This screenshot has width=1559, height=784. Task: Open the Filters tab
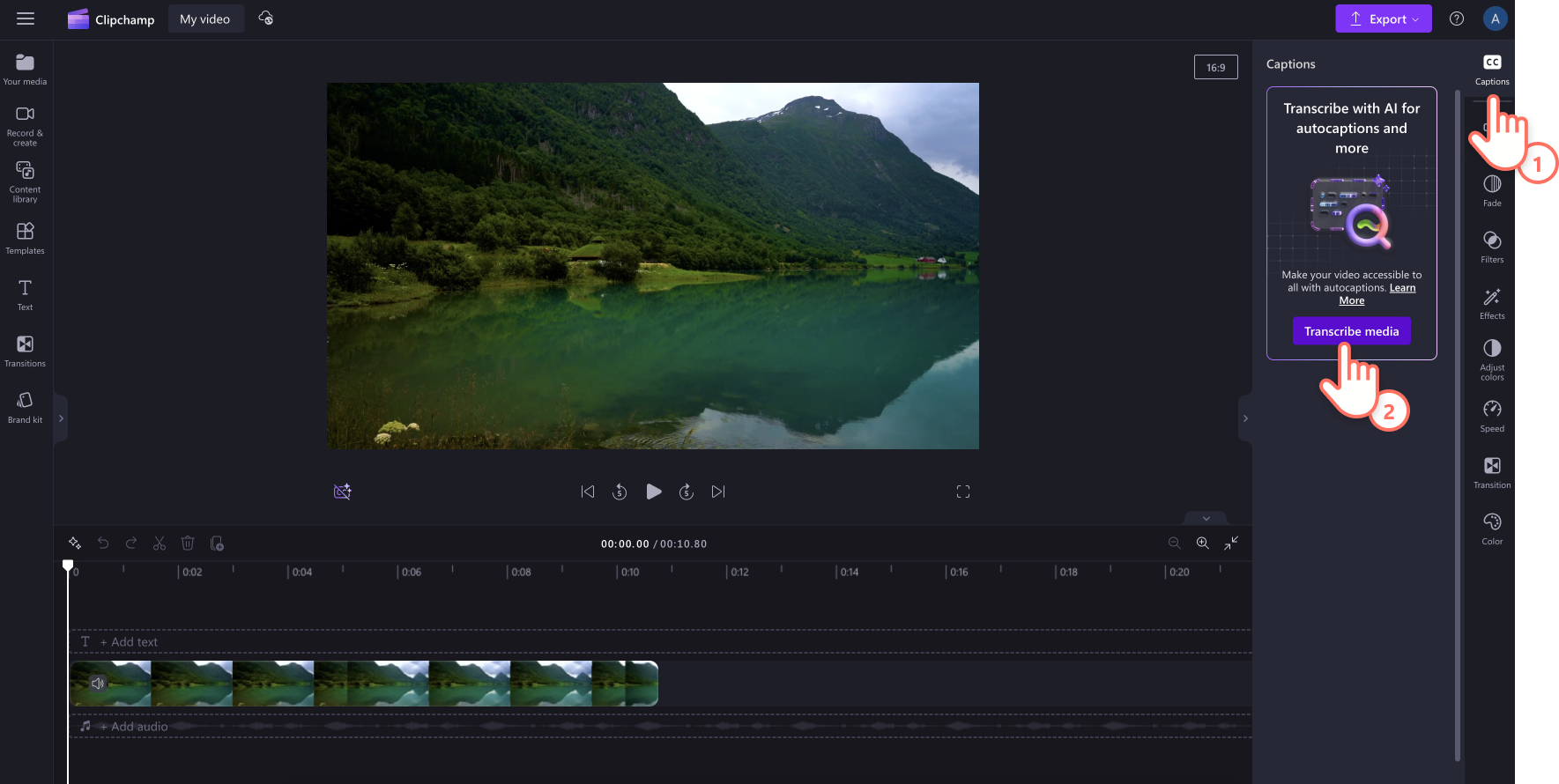coord(1492,247)
